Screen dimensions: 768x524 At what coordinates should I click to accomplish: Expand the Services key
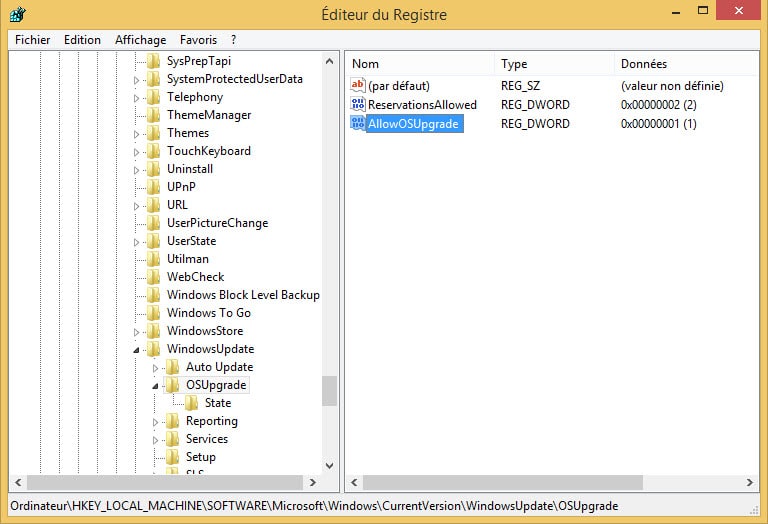coord(155,440)
